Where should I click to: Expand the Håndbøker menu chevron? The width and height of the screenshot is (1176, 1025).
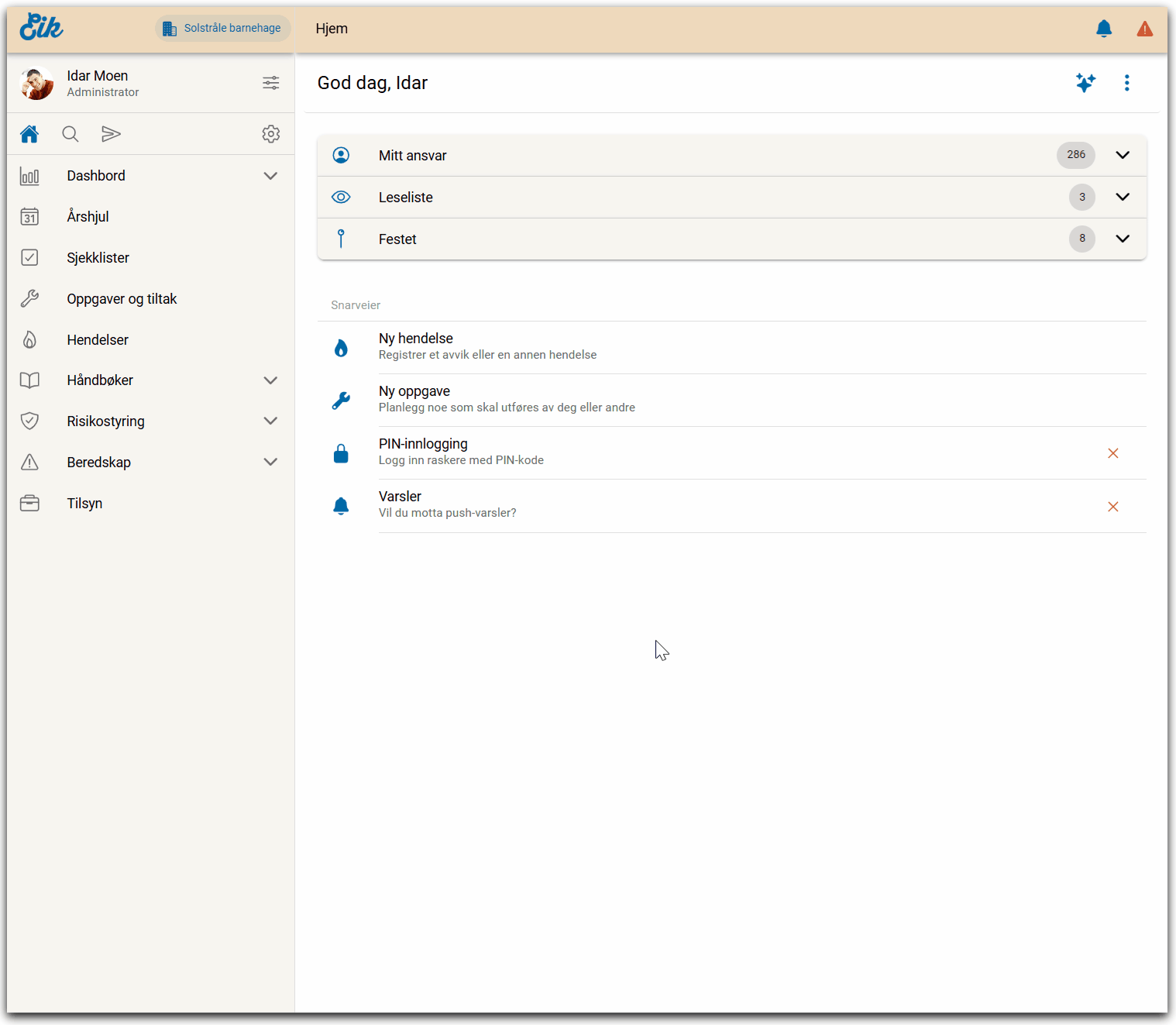point(270,380)
